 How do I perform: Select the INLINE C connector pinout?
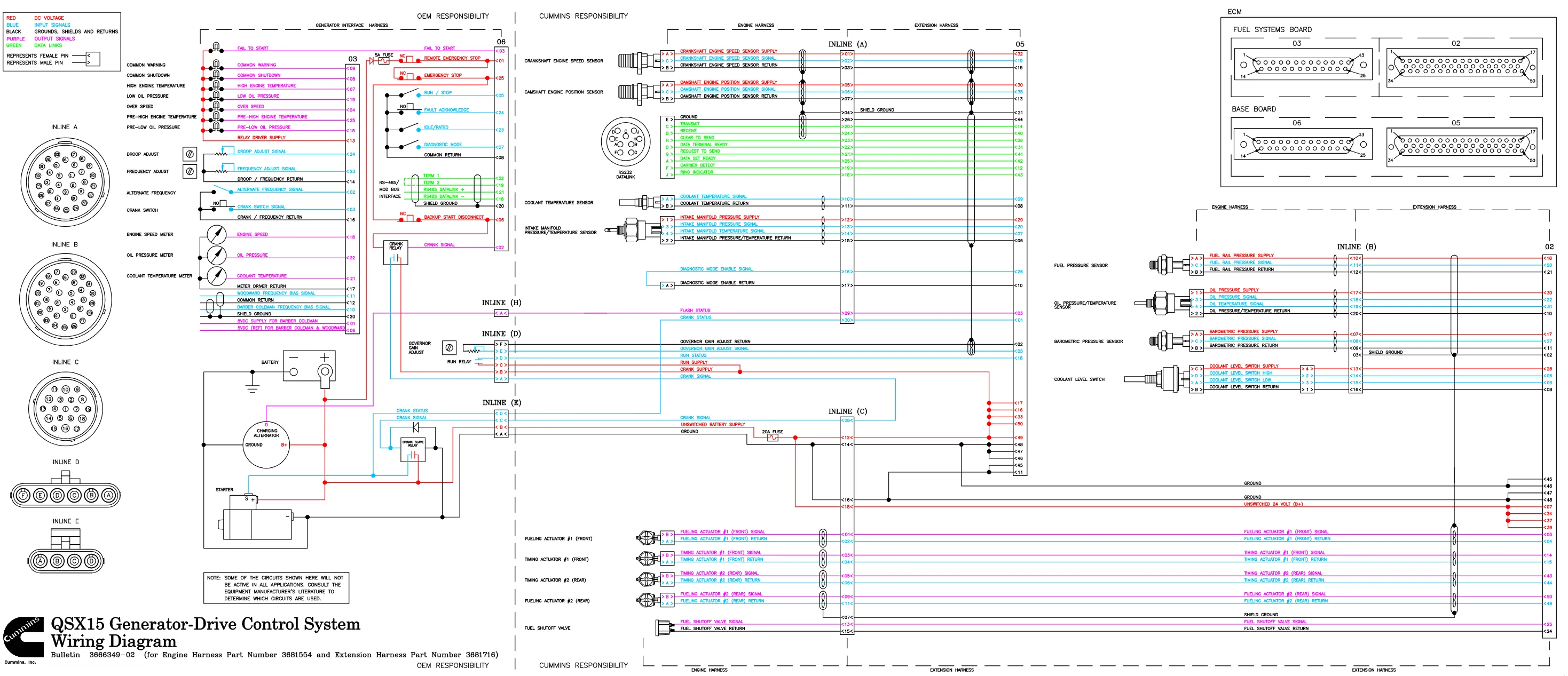pyautogui.click(x=65, y=408)
